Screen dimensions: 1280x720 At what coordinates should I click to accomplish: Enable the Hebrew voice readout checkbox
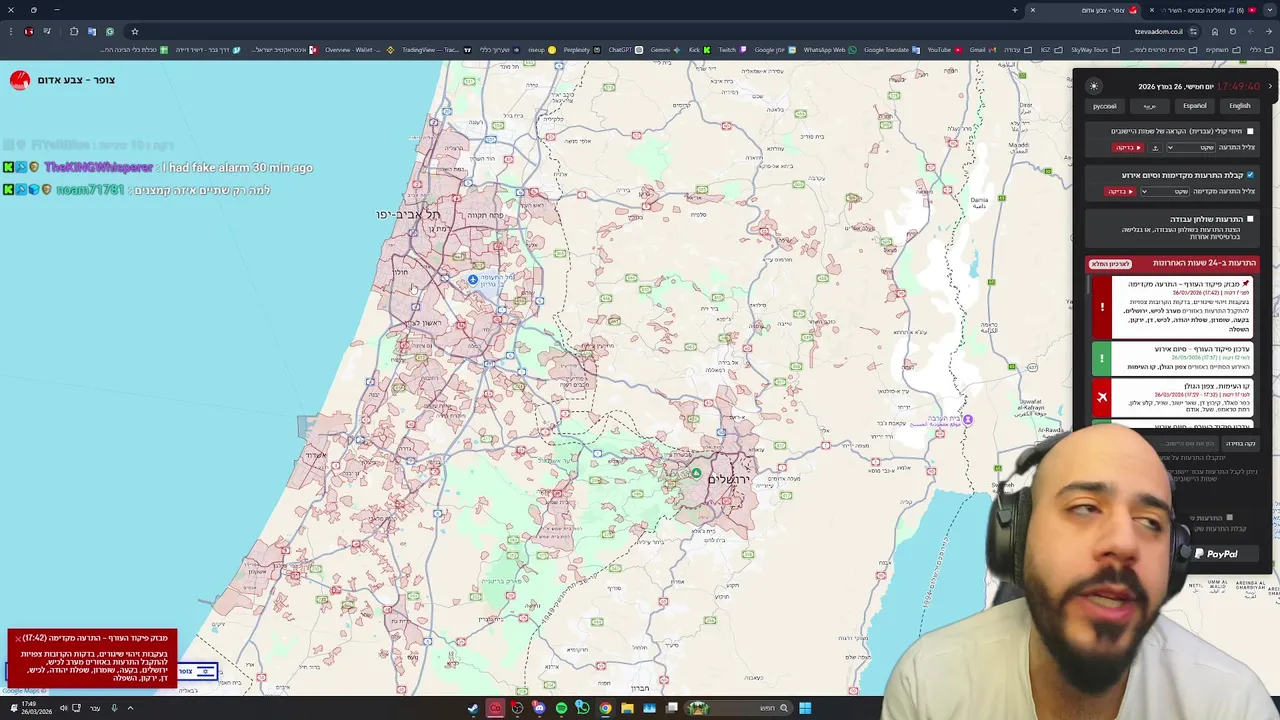[1250, 131]
